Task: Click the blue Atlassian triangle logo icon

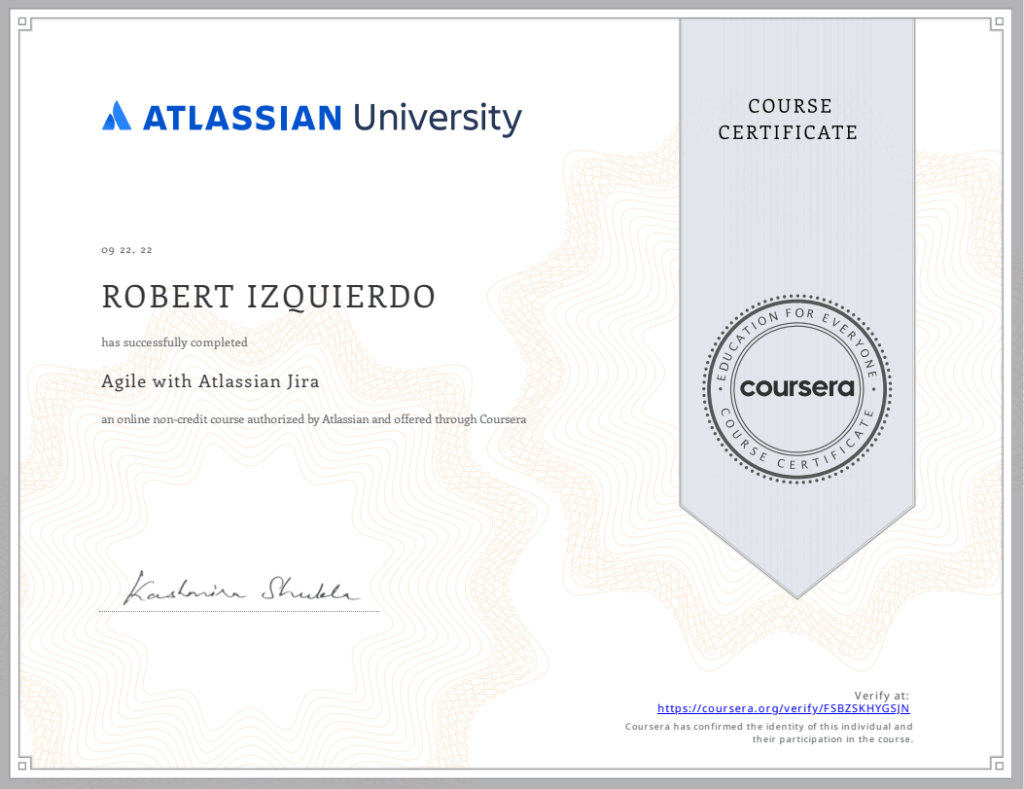Action: (117, 116)
